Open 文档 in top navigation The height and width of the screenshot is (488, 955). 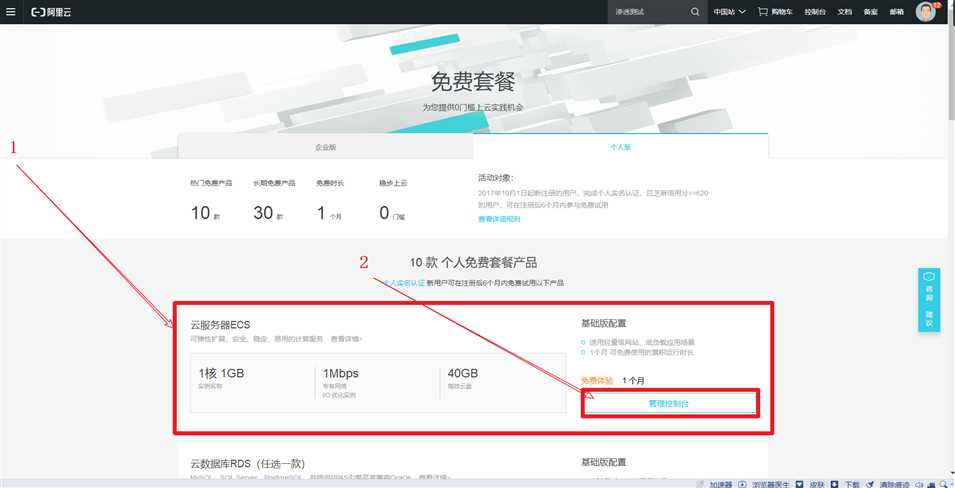(x=844, y=12)
